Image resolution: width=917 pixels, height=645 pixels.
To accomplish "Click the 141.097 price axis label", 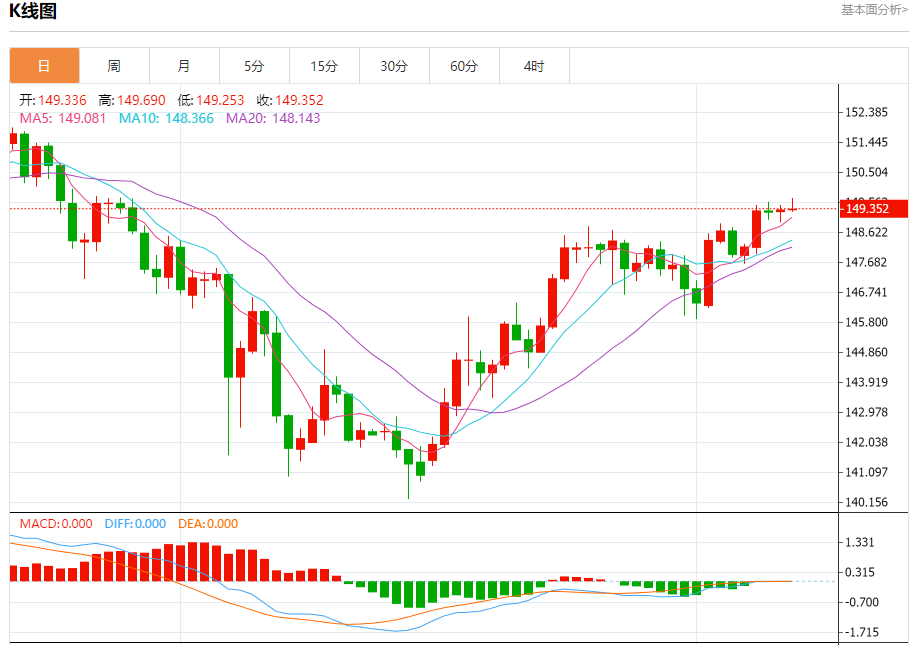I will pos(867,472).
